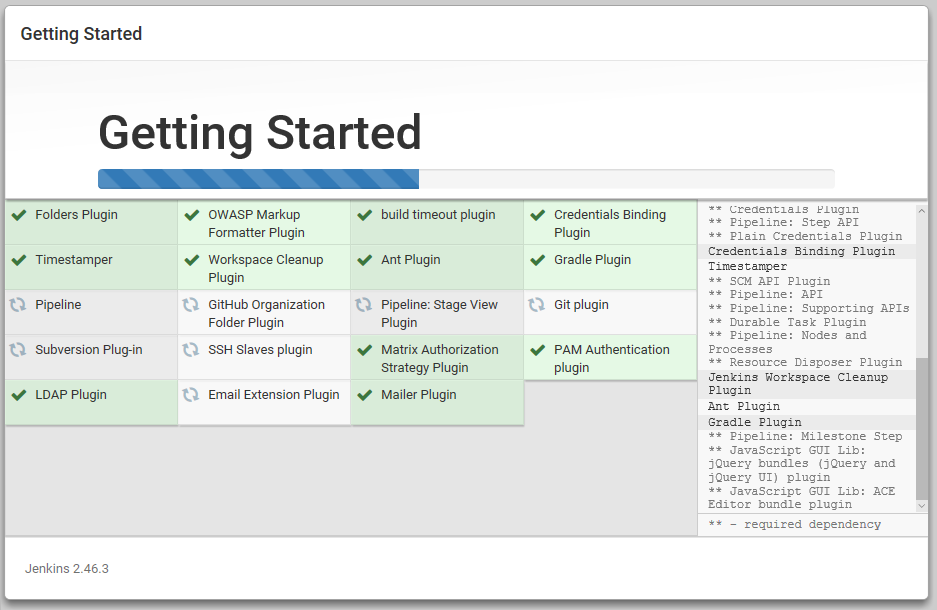Click the checkmark next to Credentials Binding Plugin tile
Viewport: 937px width, 610px height.
538,215
